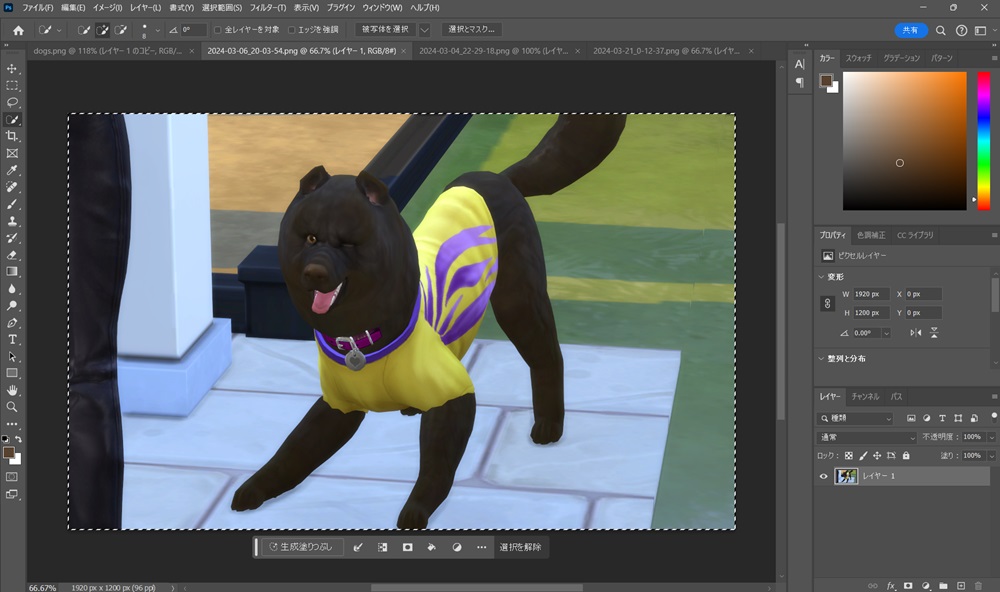Viewport: 1000px width, 592px height.
Task: Add a layer style with fx icon
Action: 891,586
